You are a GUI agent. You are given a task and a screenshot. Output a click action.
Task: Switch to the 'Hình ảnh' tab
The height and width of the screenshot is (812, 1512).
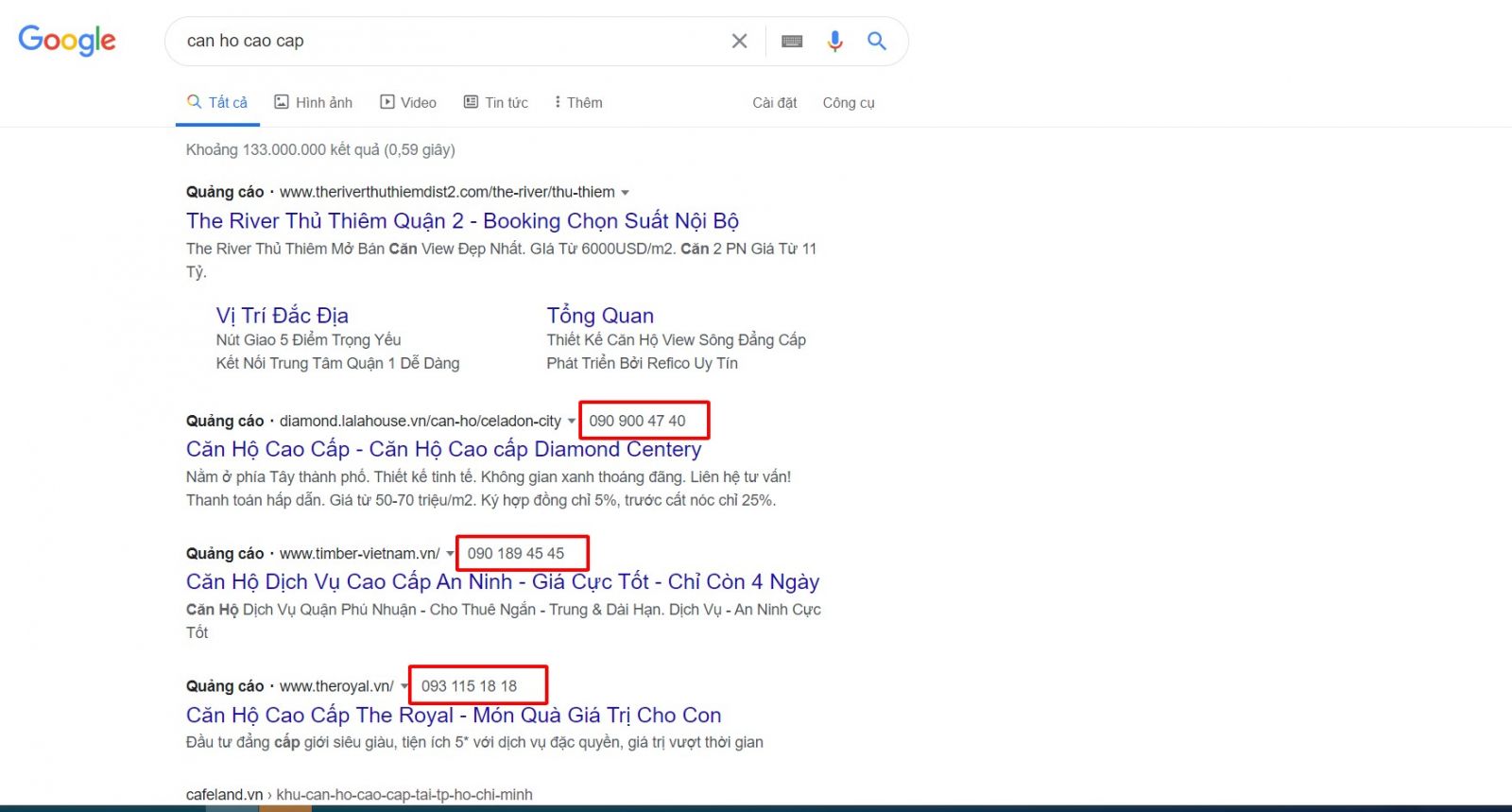pyautogui.click(x=313, y=102)
